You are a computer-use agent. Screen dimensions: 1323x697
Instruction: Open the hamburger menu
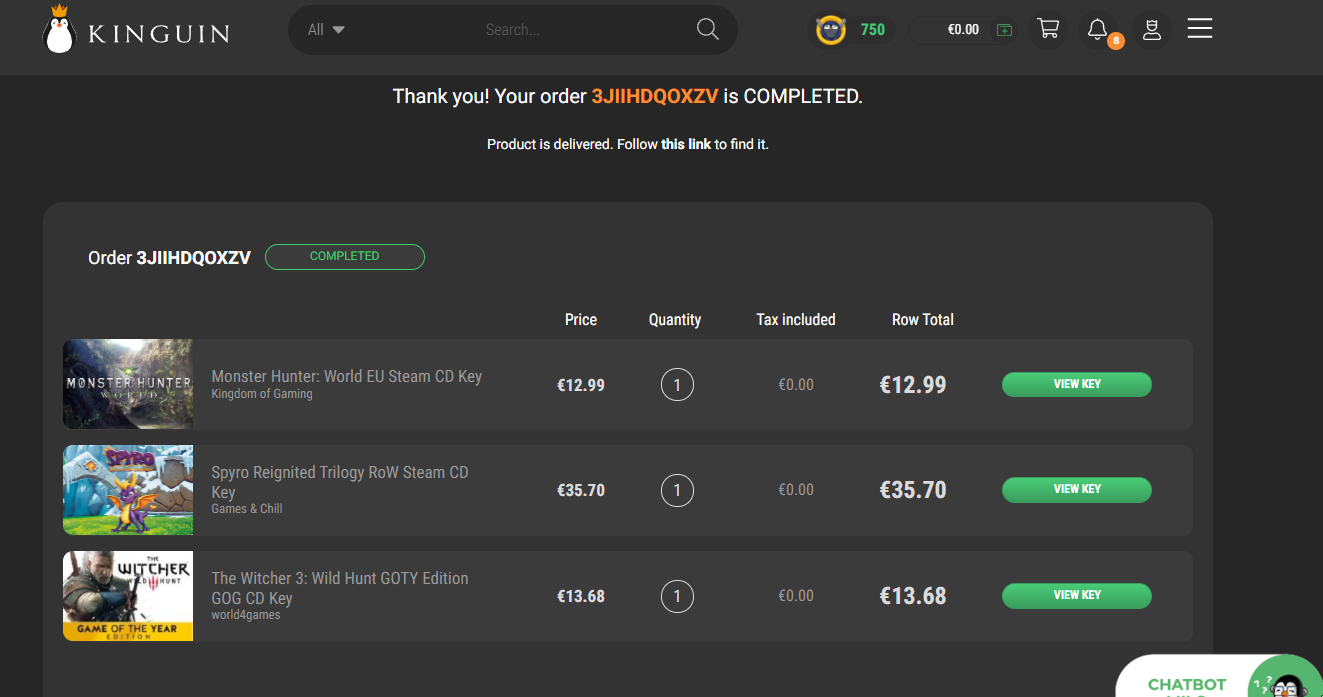tap(1200, 29)
